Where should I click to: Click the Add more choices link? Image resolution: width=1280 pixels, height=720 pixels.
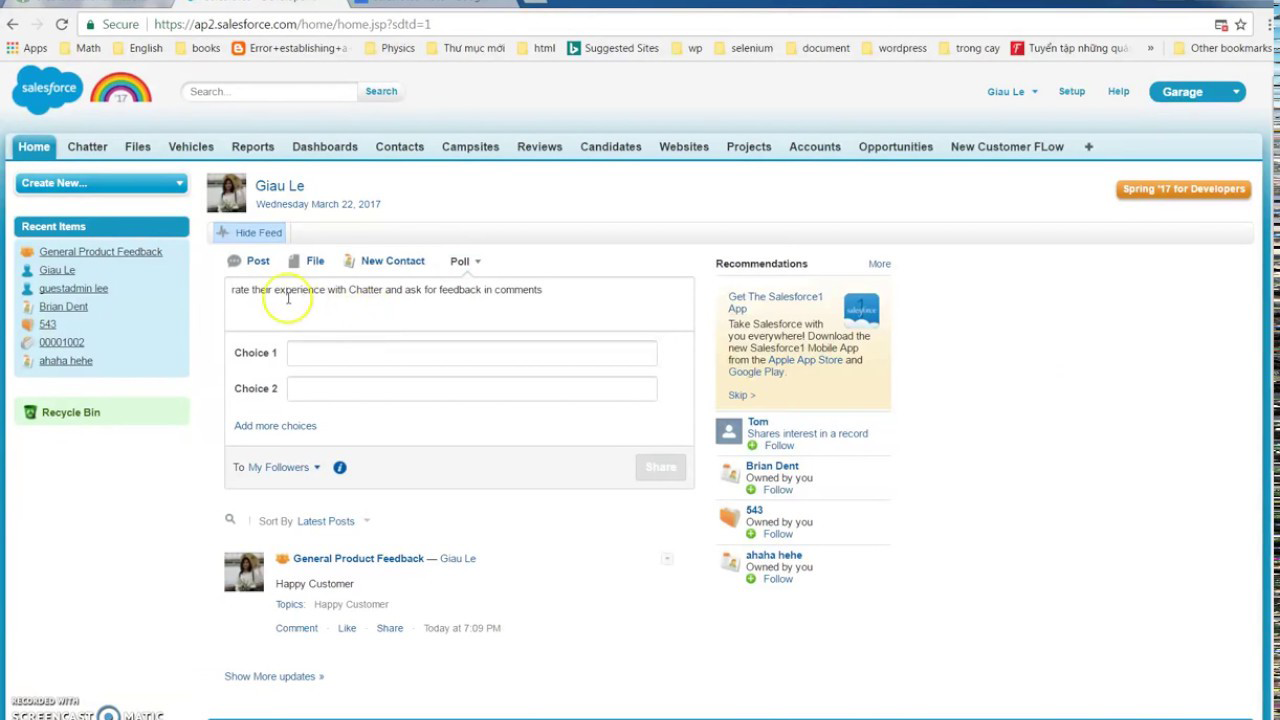coord(275,426)
